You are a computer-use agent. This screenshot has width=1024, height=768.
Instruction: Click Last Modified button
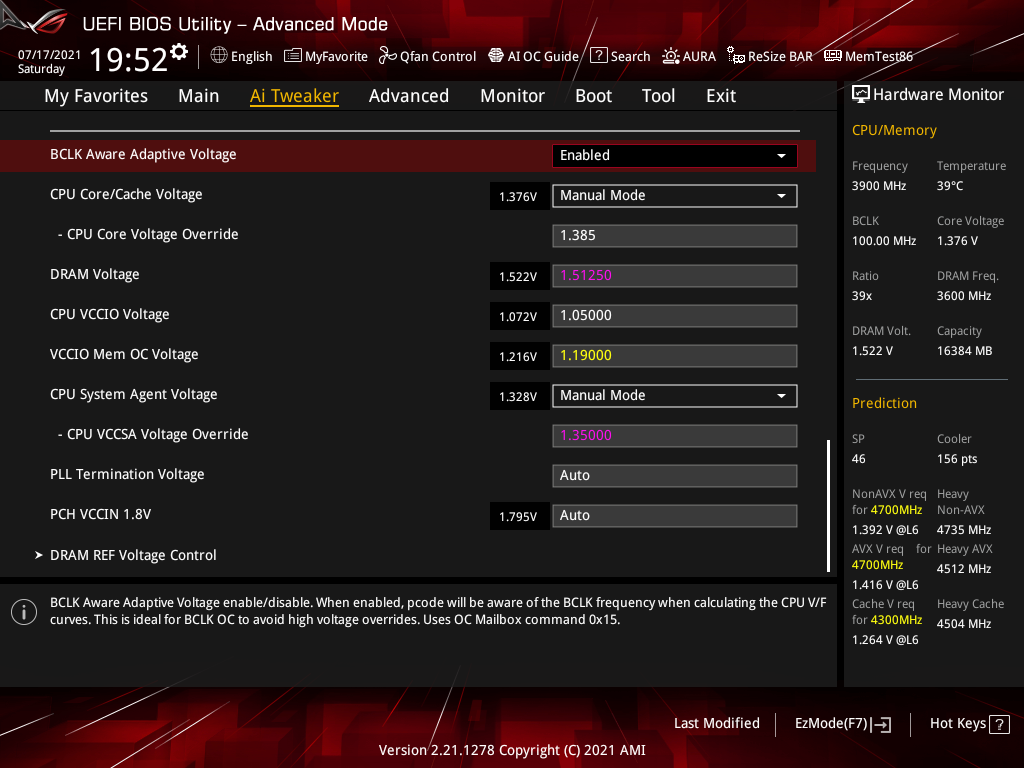pos(716,724)
